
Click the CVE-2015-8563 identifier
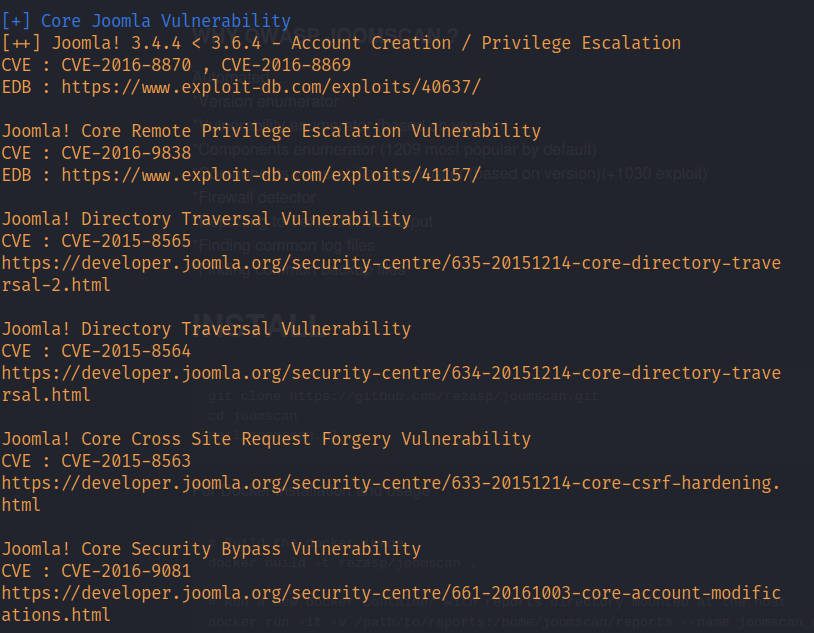[126, 461]
